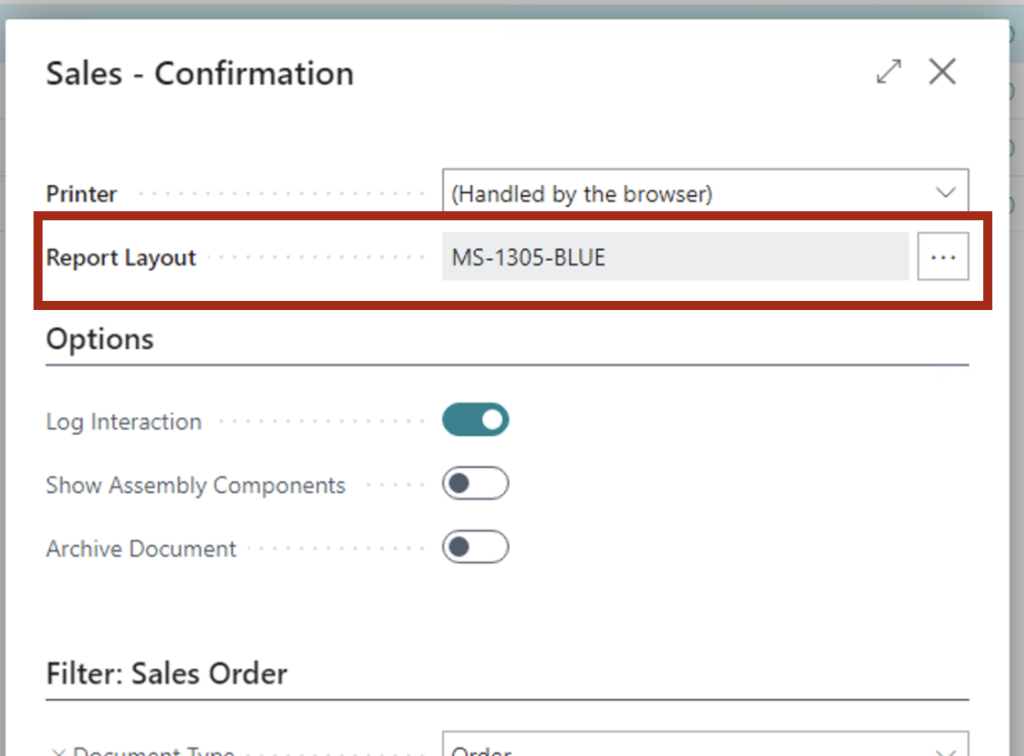1024x756 pixels.
Task: Click the Options section heading
Action: coord(100,339)
